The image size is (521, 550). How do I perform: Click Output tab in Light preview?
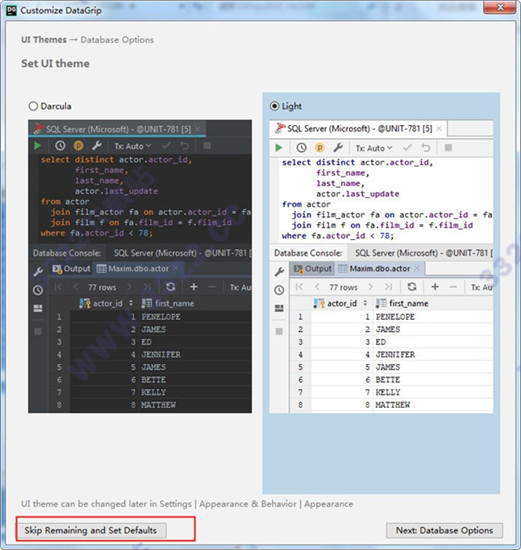313,269
